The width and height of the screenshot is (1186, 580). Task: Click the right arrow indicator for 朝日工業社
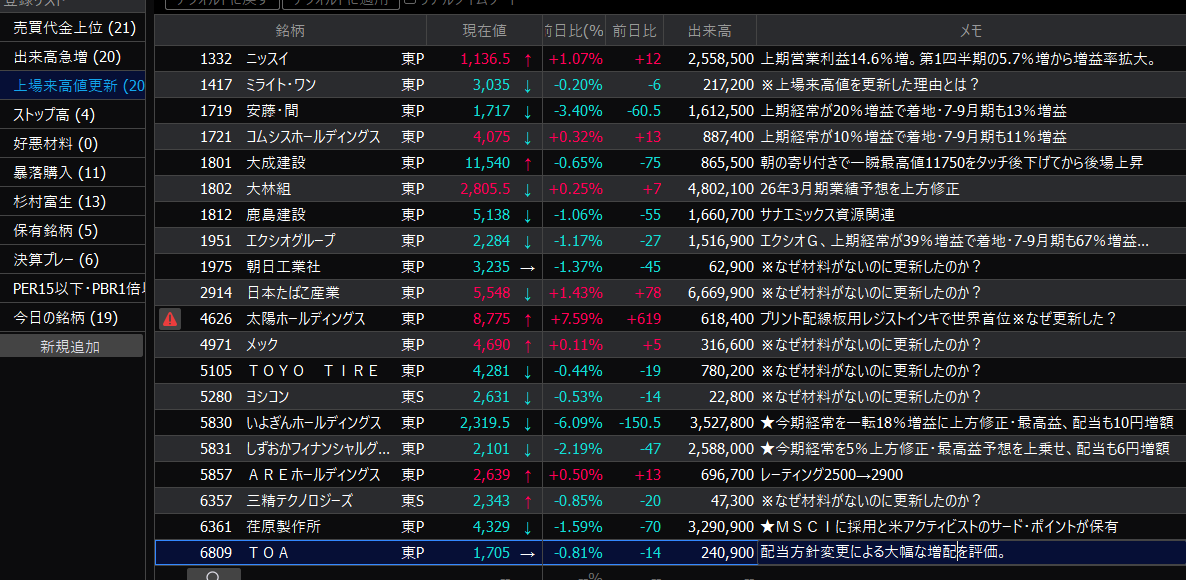(x=527, y=267)
